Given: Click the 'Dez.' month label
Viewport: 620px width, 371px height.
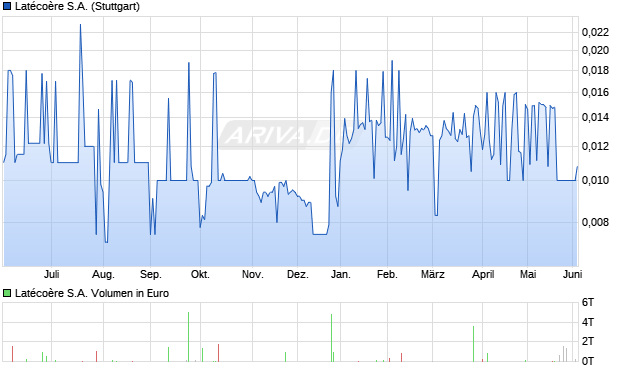Looking at the screenshot, I should 298,274.
